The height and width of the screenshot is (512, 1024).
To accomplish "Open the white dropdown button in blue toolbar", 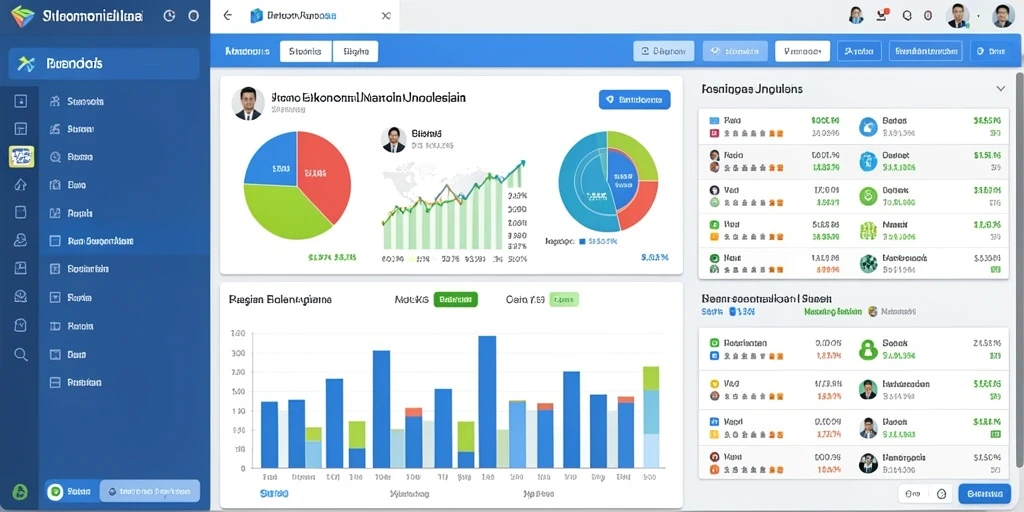I will click(x=802, y=51).
